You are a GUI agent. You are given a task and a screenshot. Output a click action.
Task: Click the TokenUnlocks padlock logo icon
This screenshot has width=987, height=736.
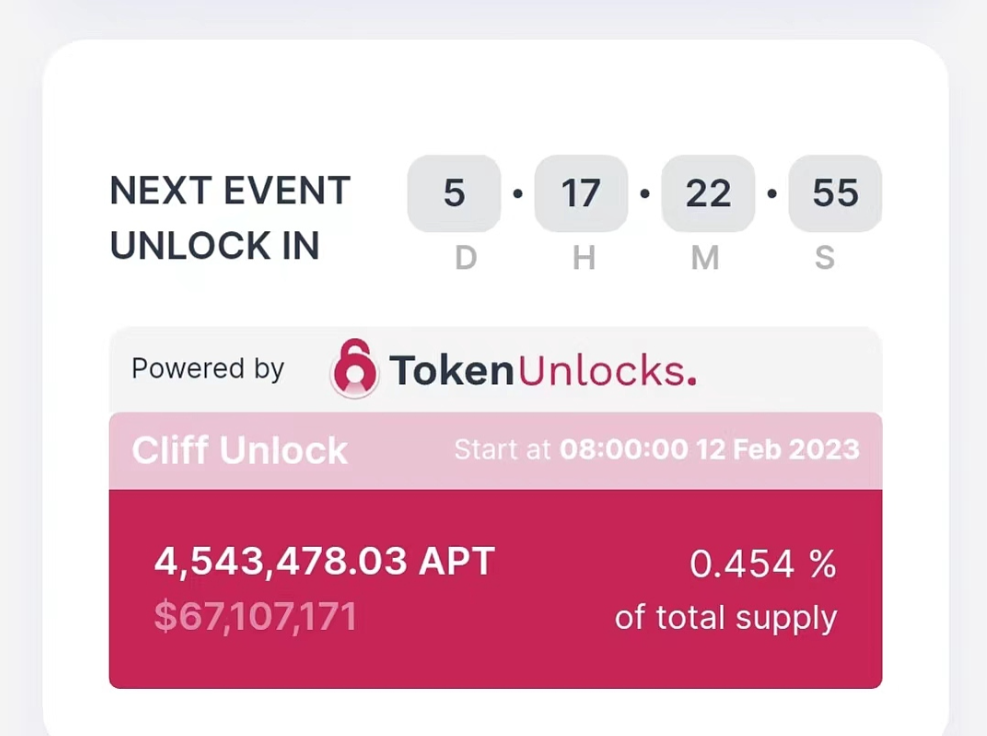(x=354, y=369)
